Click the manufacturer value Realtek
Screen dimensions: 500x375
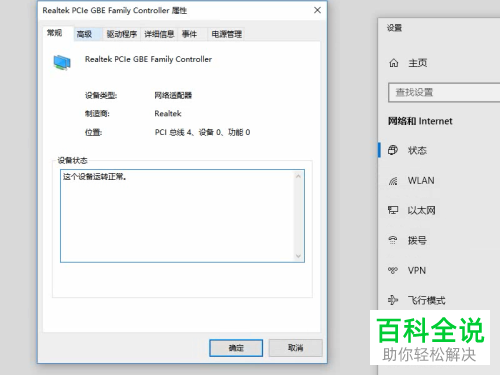pos(168,114)
